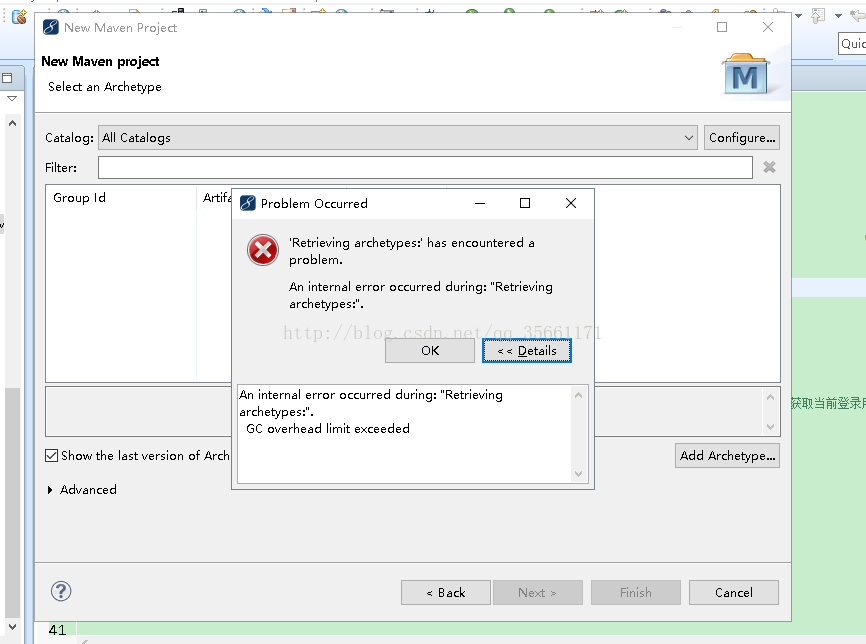Screen dimensions: 866x644
Task: Open catalog Configure settings
Action: point(742,138)
